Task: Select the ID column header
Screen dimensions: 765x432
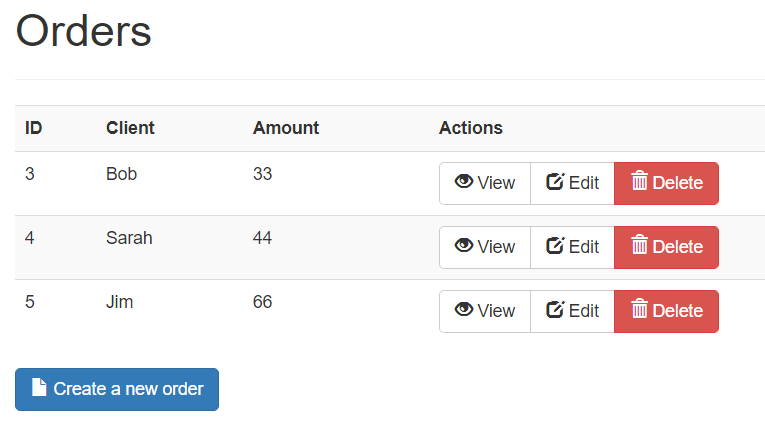Action: tap(34, 128)
